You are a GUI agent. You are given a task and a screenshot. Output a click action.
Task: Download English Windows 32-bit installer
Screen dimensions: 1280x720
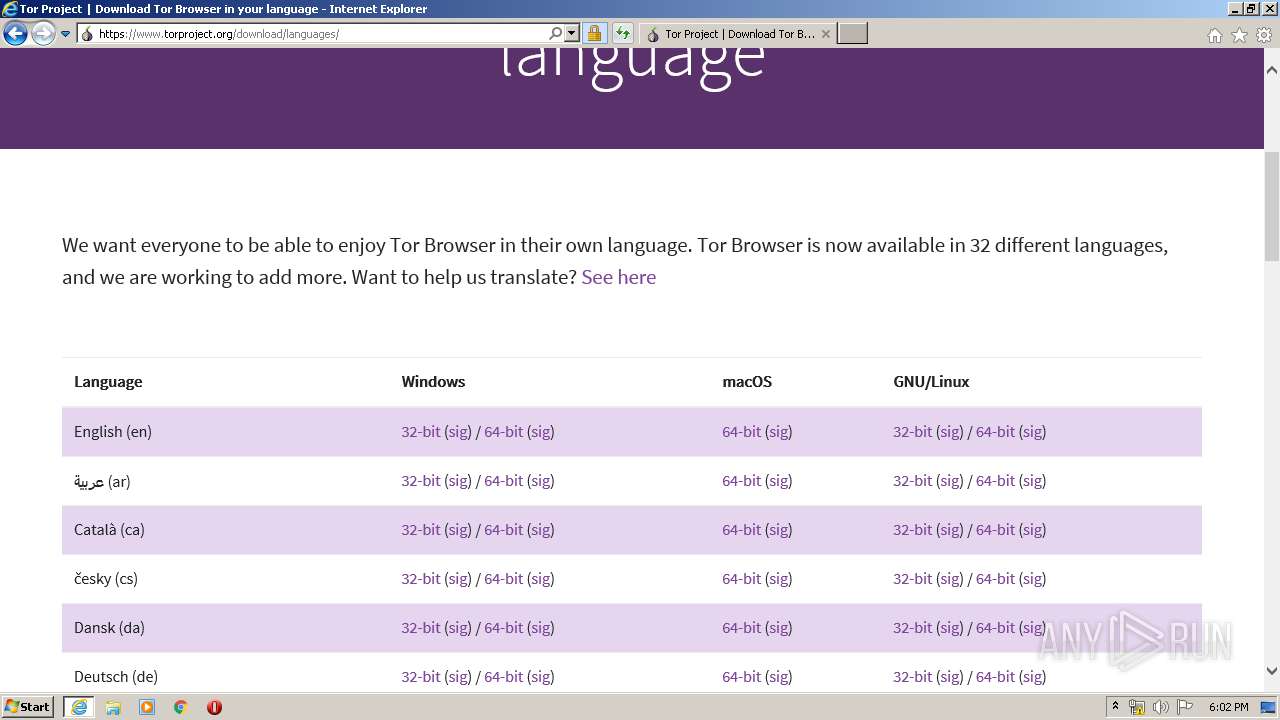point(420,432)
